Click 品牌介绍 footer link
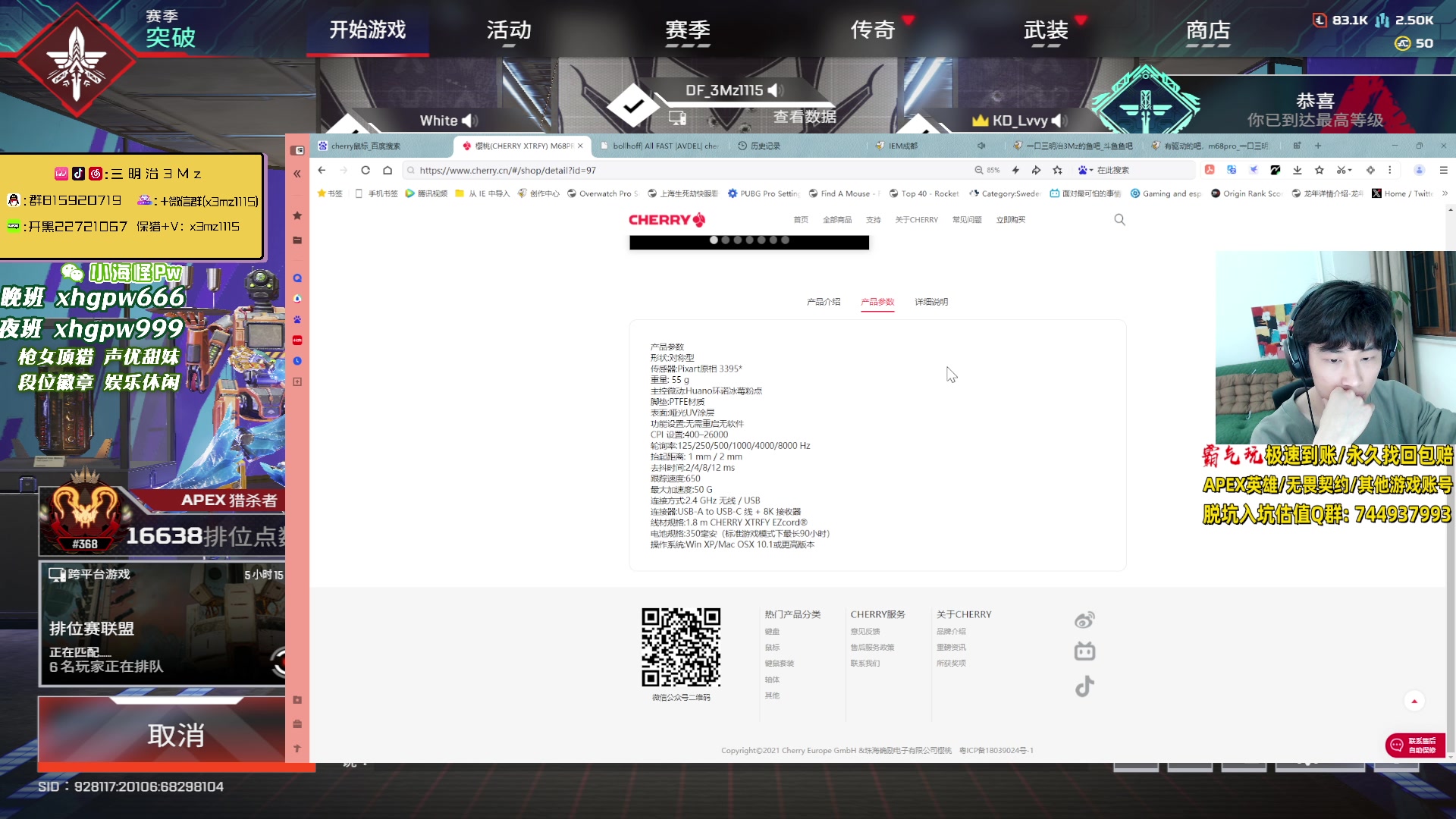The image size is (1456, 819). pyautogui.click(x=951, y=632)
